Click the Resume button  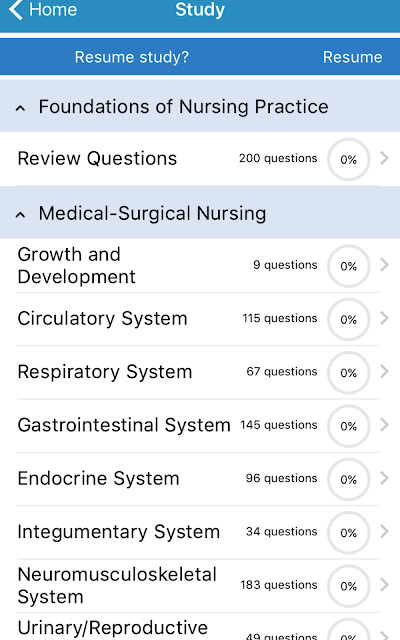(x=353, y=57)
